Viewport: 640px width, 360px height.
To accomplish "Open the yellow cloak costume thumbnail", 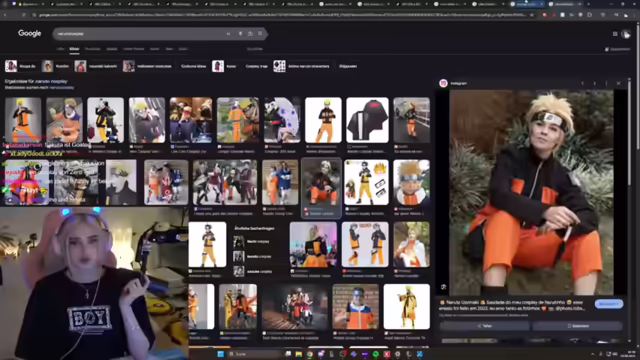I will [407, 307].
